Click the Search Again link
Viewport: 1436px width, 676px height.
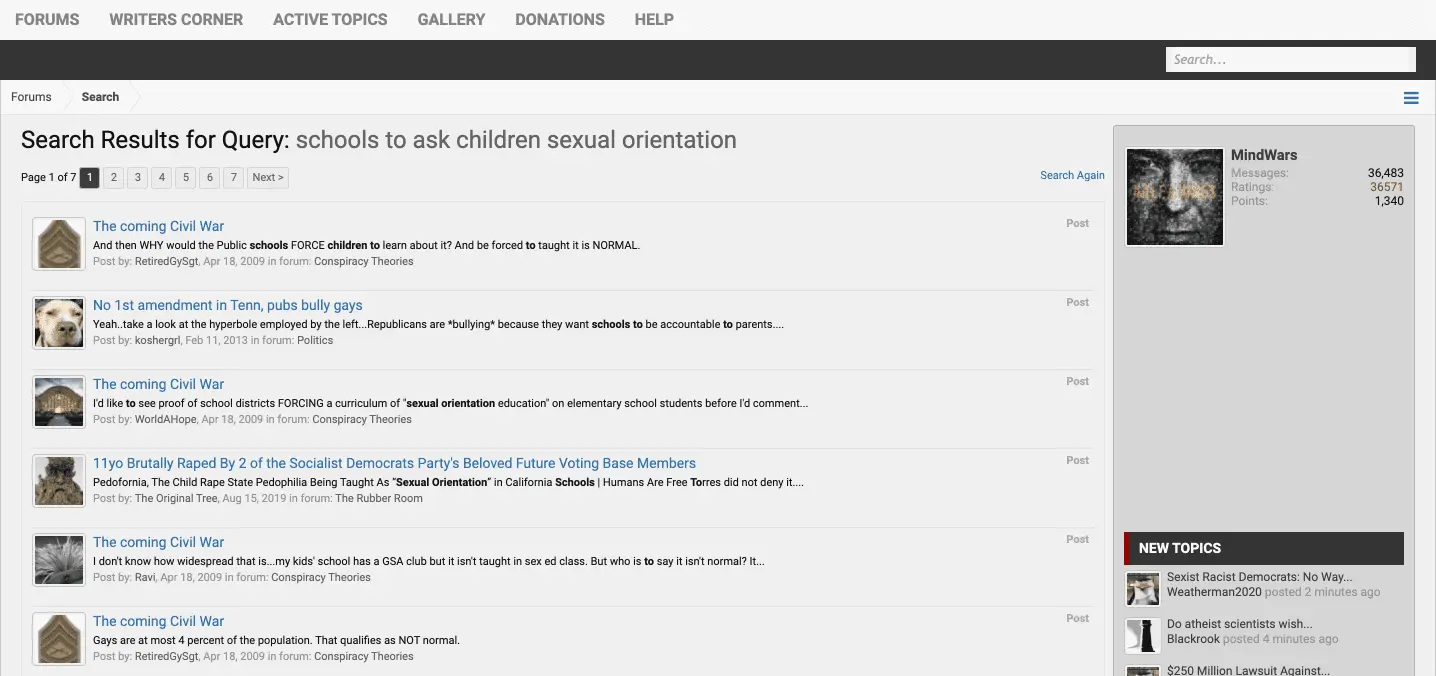tap(1072, 175)
